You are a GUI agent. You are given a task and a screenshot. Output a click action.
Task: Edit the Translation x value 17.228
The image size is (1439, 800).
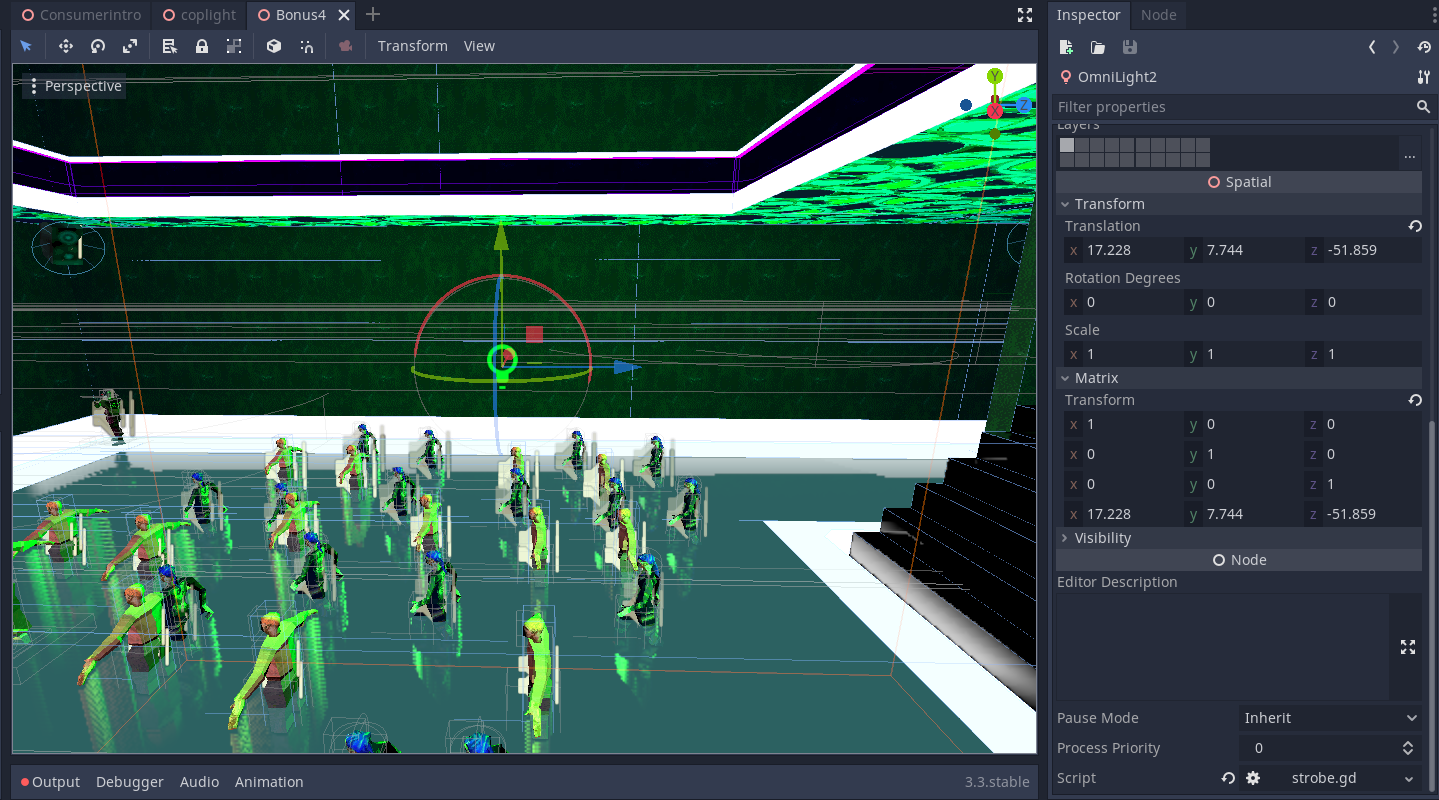(1123, 250)
